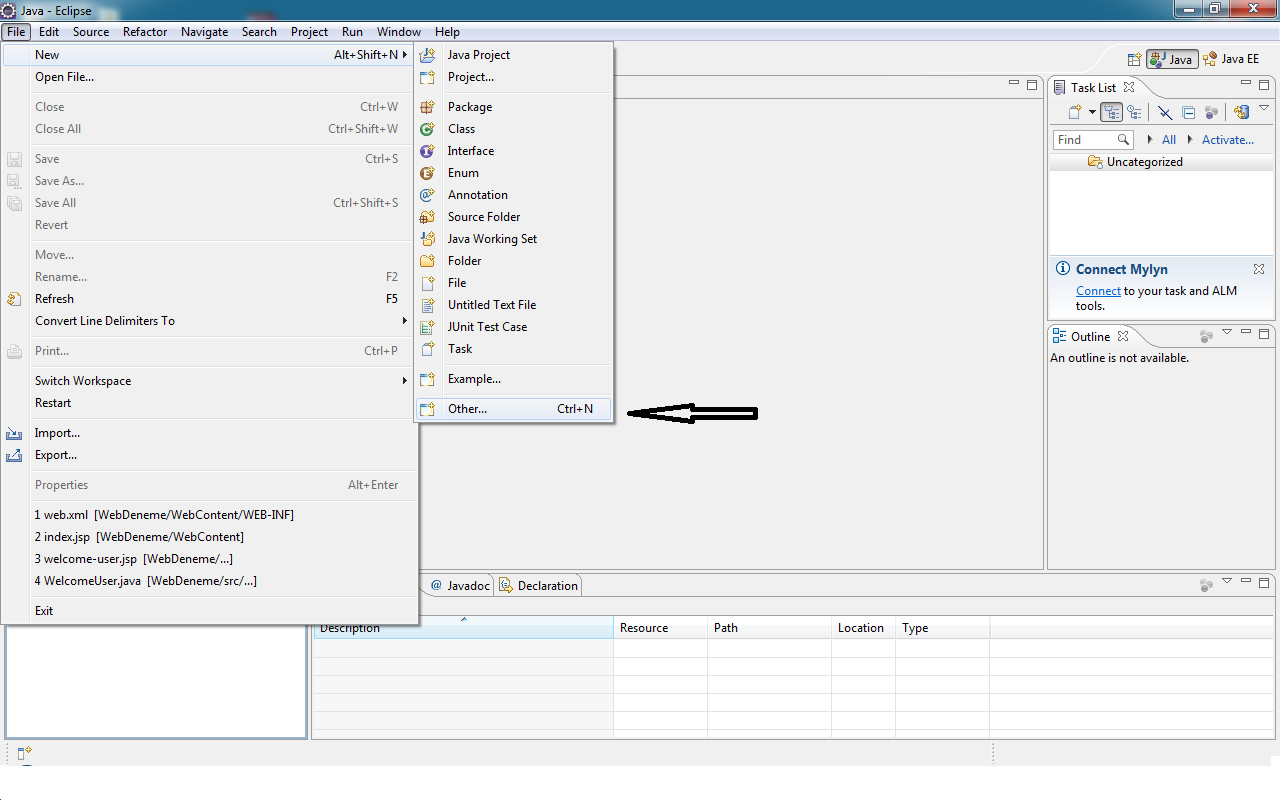Viewport: 1280px width, 800px height.
Task: Close the Task List view tab
Action: [1128, 87]
